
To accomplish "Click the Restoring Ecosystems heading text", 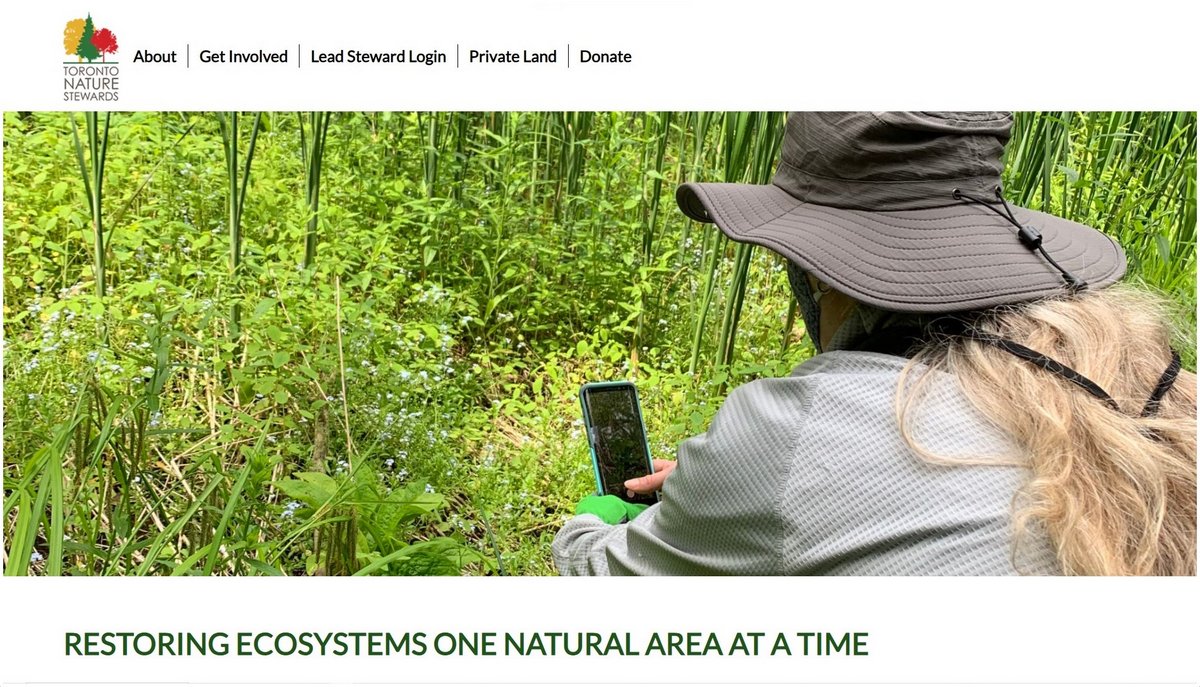I will tap(466, 644).
